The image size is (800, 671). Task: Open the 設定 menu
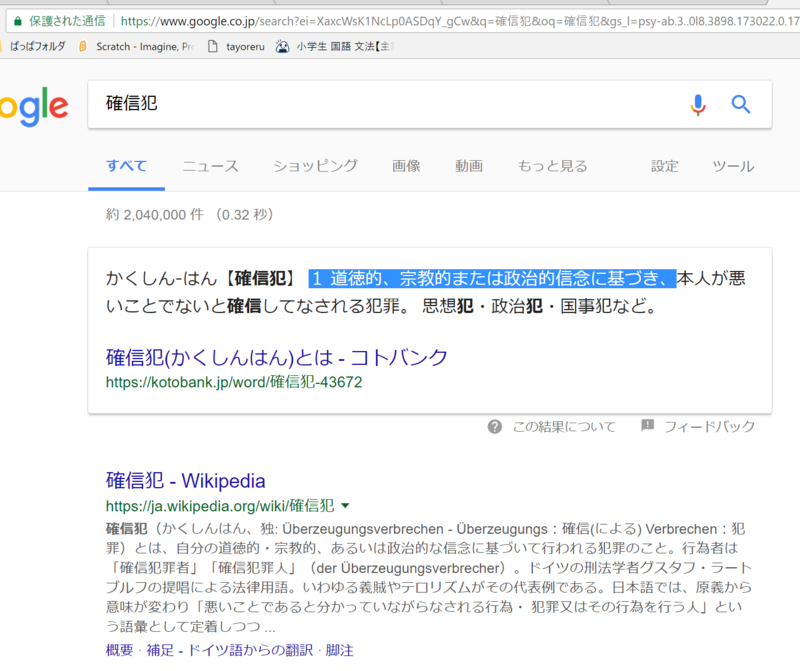[664, 166]
